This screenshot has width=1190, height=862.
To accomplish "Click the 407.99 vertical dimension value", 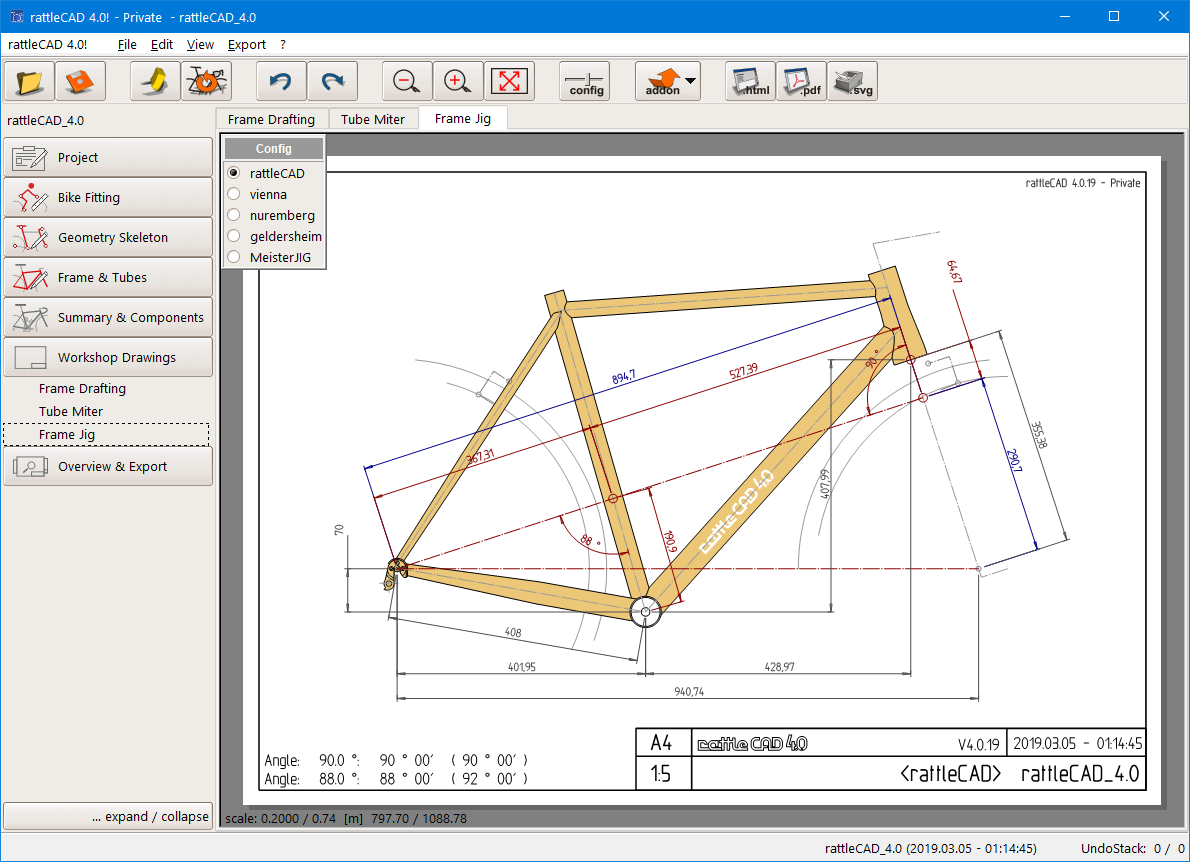I will (824, 483).
